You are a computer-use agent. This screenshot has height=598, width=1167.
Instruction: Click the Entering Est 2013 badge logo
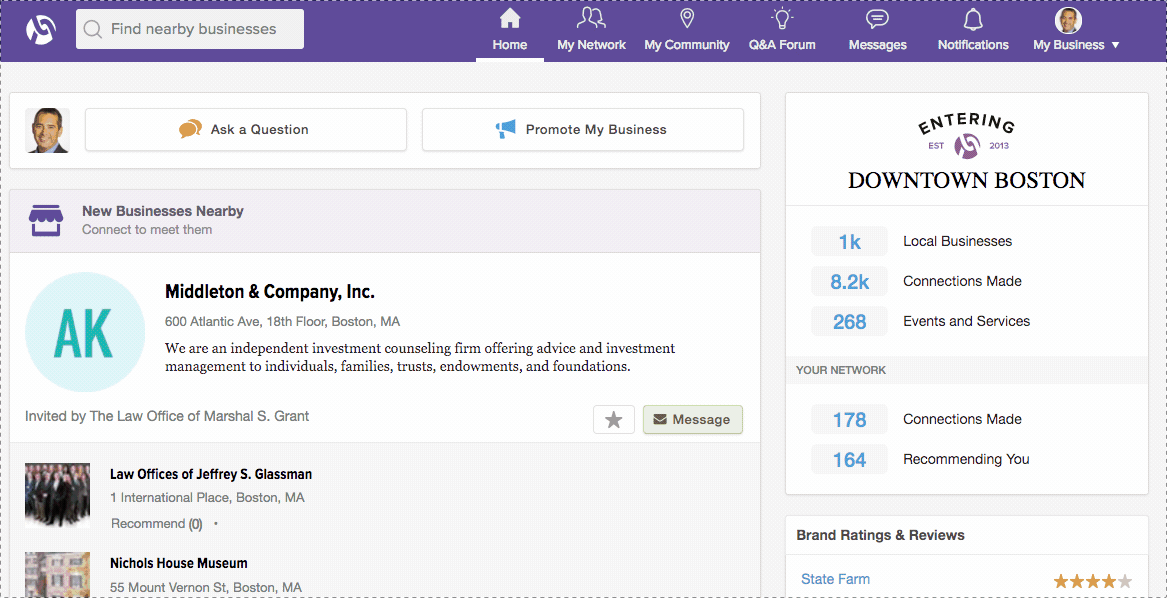coord(967,136)
